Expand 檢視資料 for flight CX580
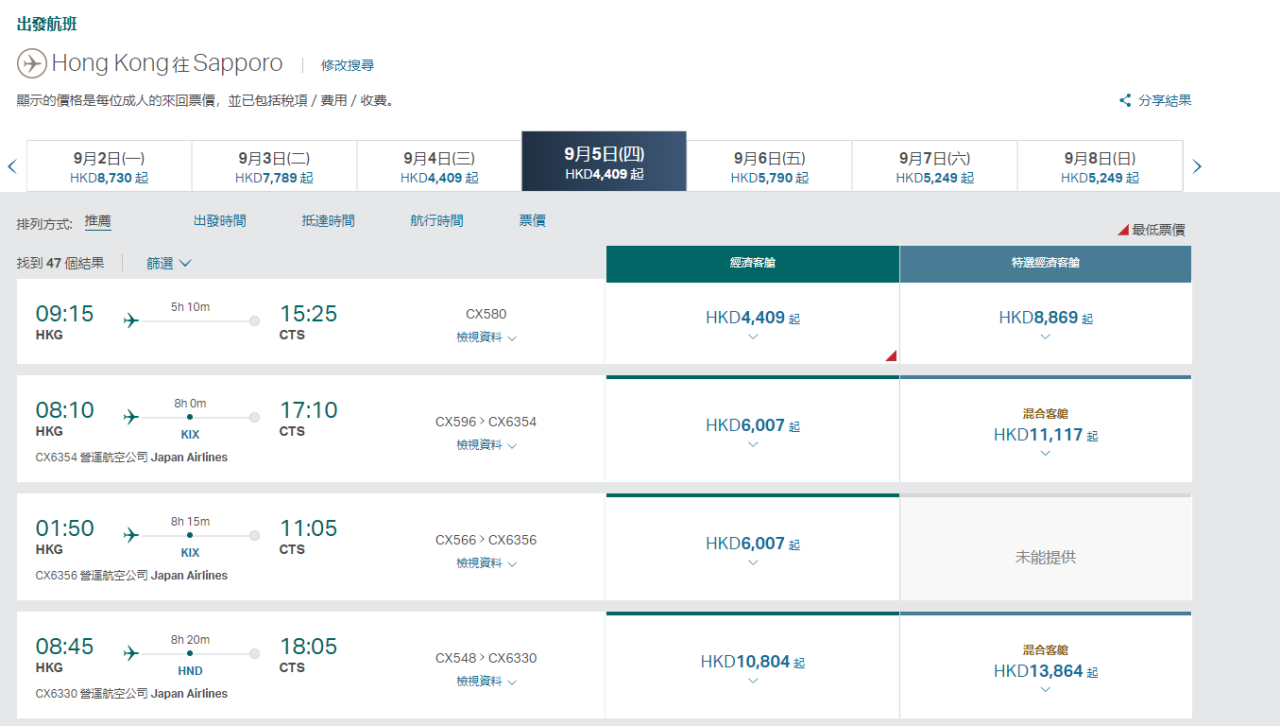This screenshot has width=1280, height=726. (486, 338)
